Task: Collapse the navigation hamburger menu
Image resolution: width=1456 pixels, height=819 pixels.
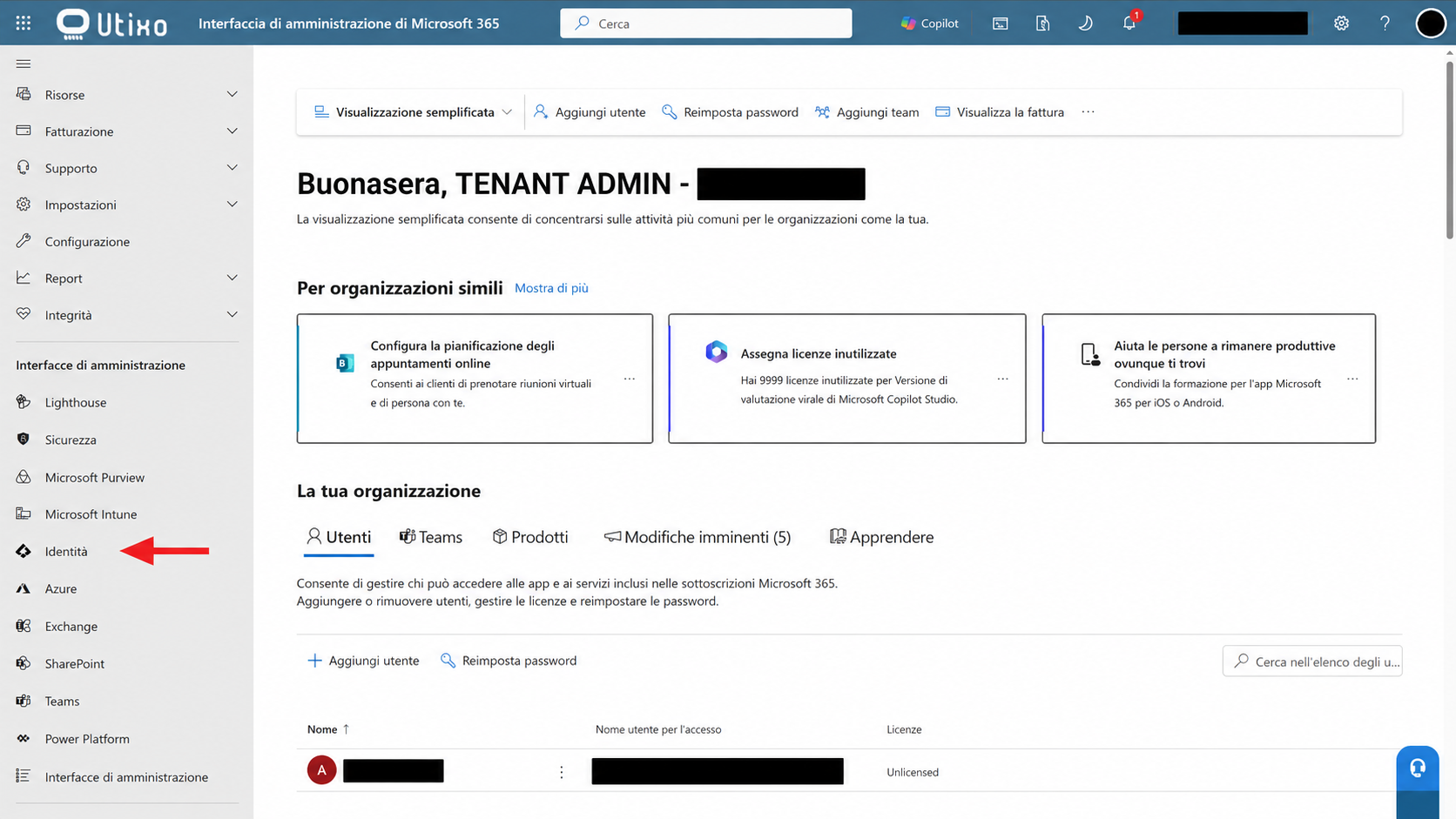Action: coord(24,64)
